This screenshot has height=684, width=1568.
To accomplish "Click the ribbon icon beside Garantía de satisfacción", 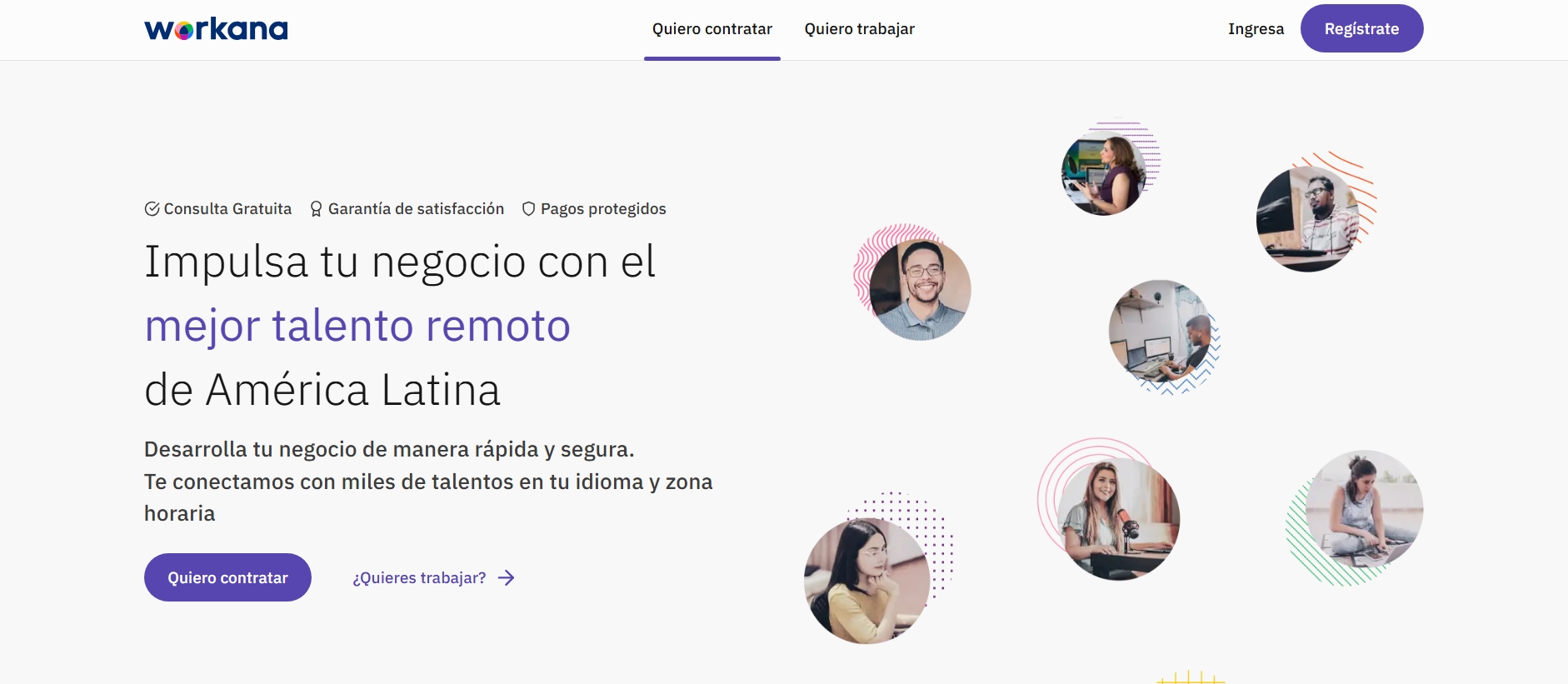I will tap(316, 209).
